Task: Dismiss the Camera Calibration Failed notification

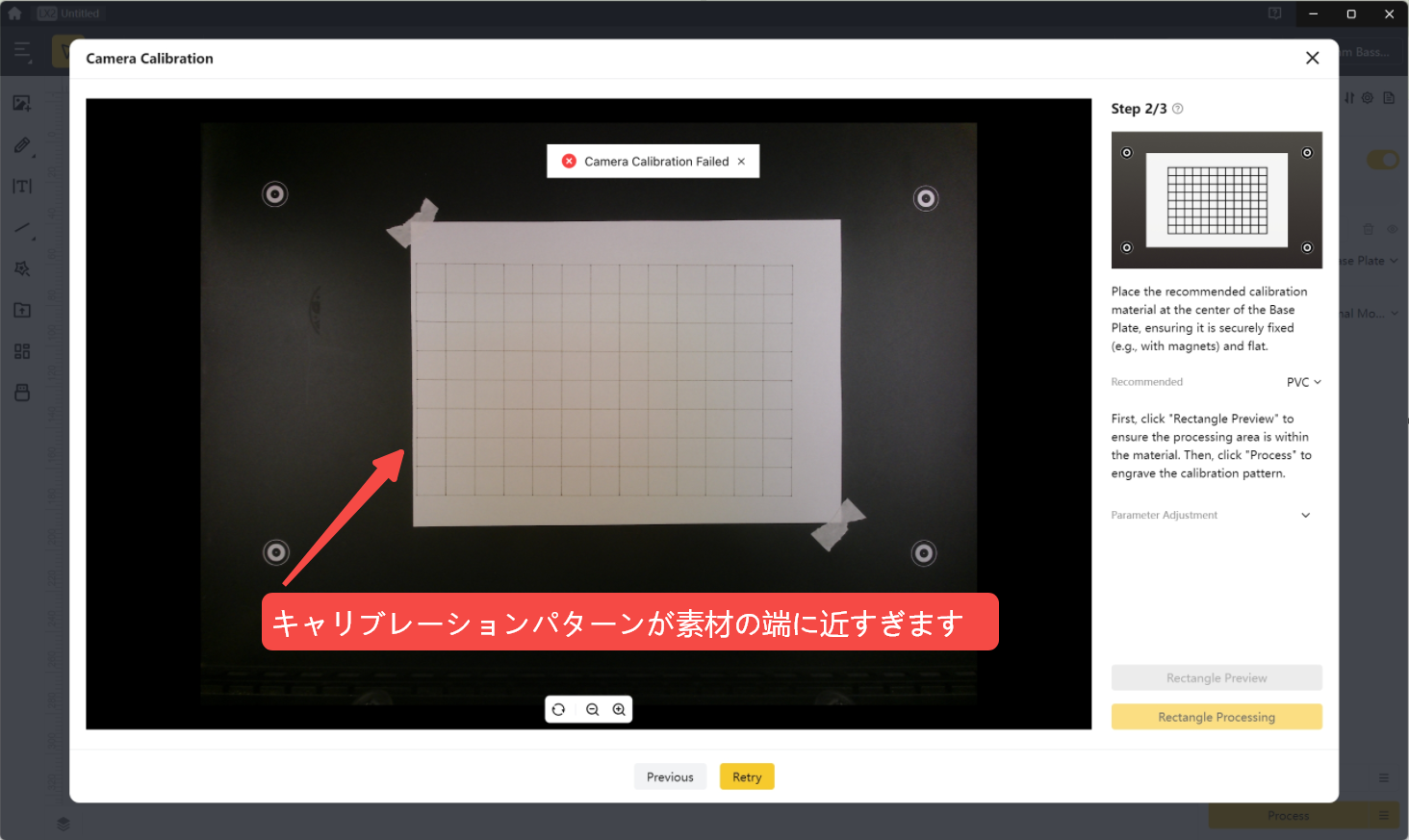Action: click(x=741, y=162)
